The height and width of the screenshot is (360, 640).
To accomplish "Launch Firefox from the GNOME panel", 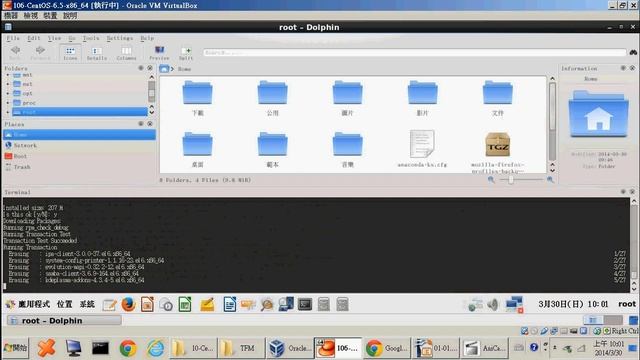I will click(x=128, y=304).
